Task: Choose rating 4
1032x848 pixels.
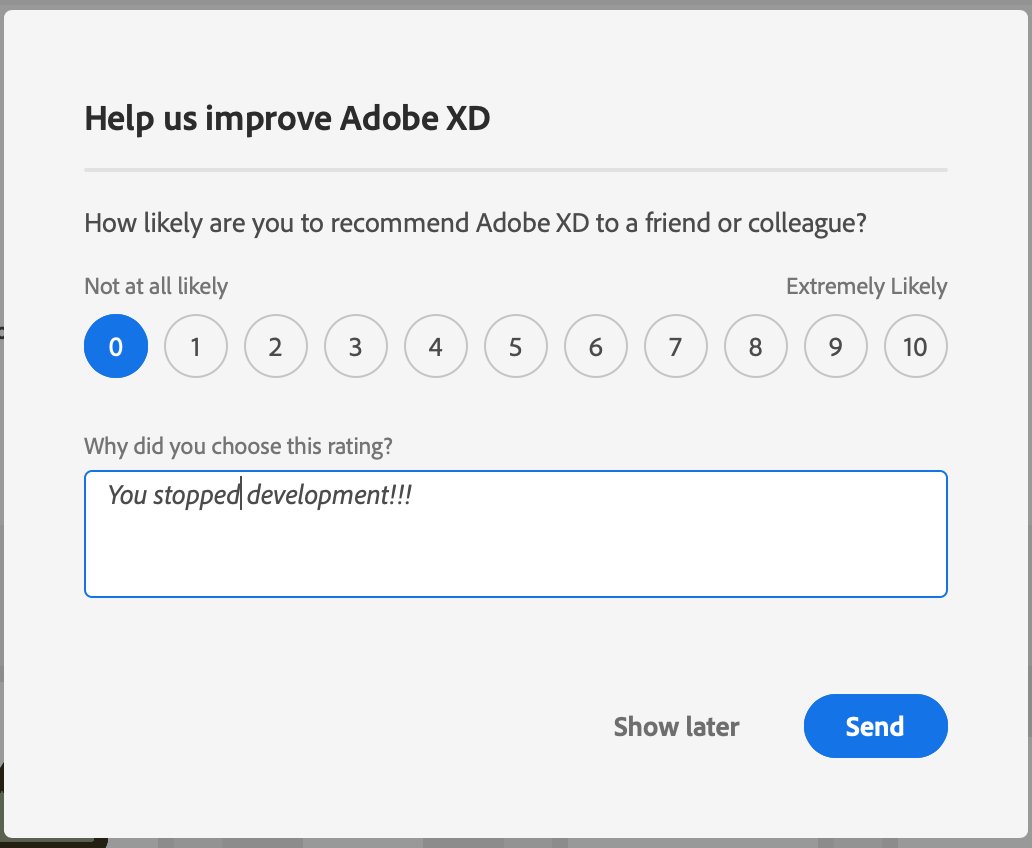Action: pos(436,346)
